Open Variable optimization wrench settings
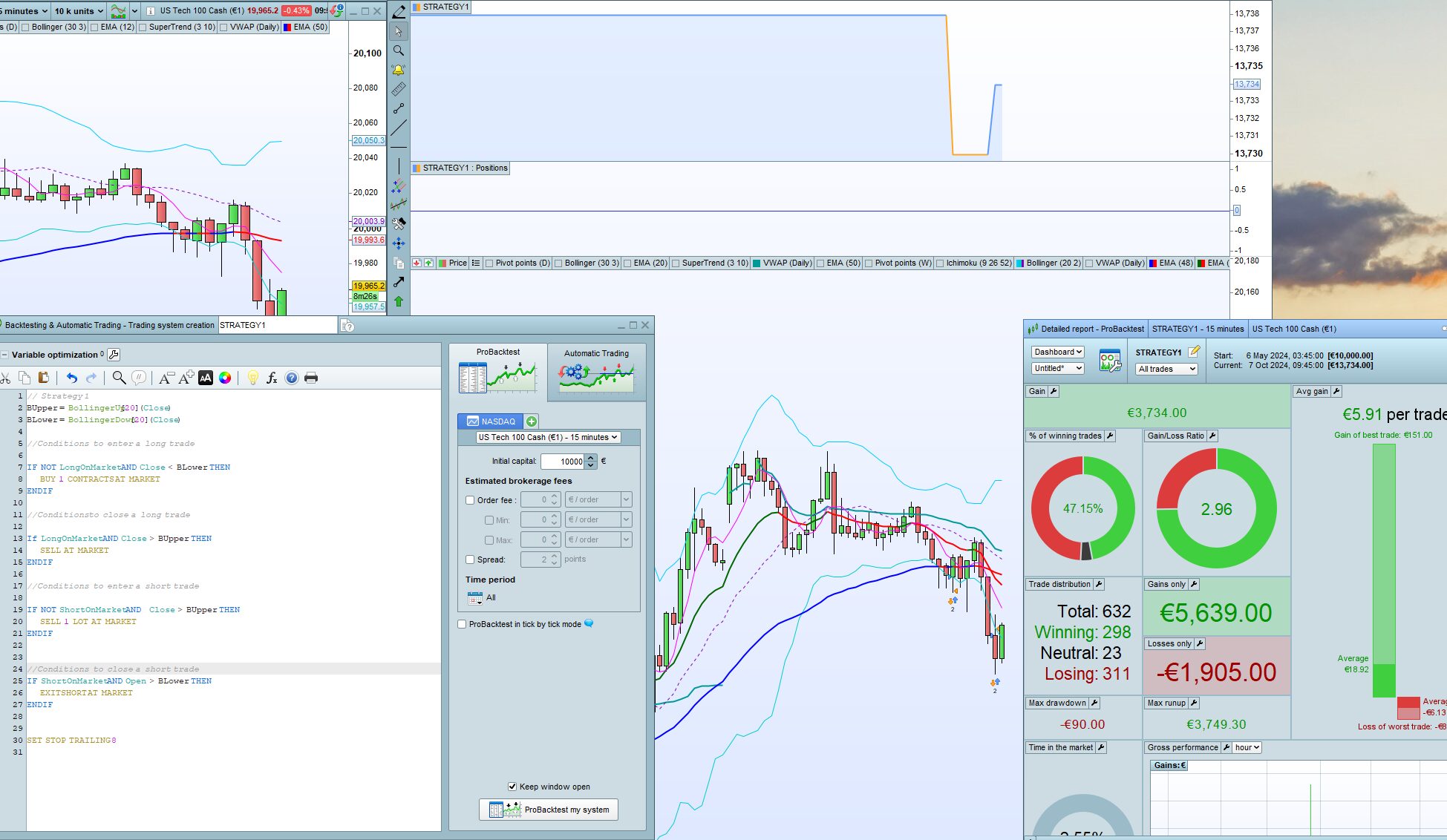 [114, 355]
